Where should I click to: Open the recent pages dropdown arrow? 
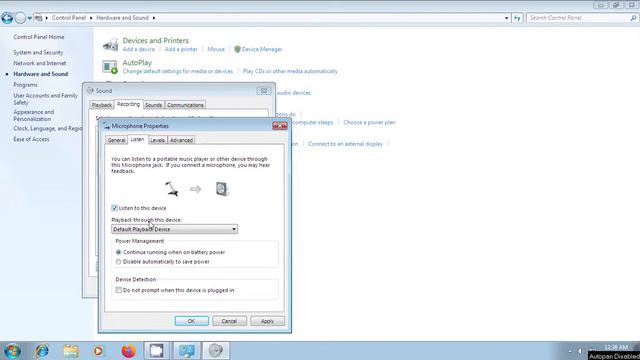point(30,18)
